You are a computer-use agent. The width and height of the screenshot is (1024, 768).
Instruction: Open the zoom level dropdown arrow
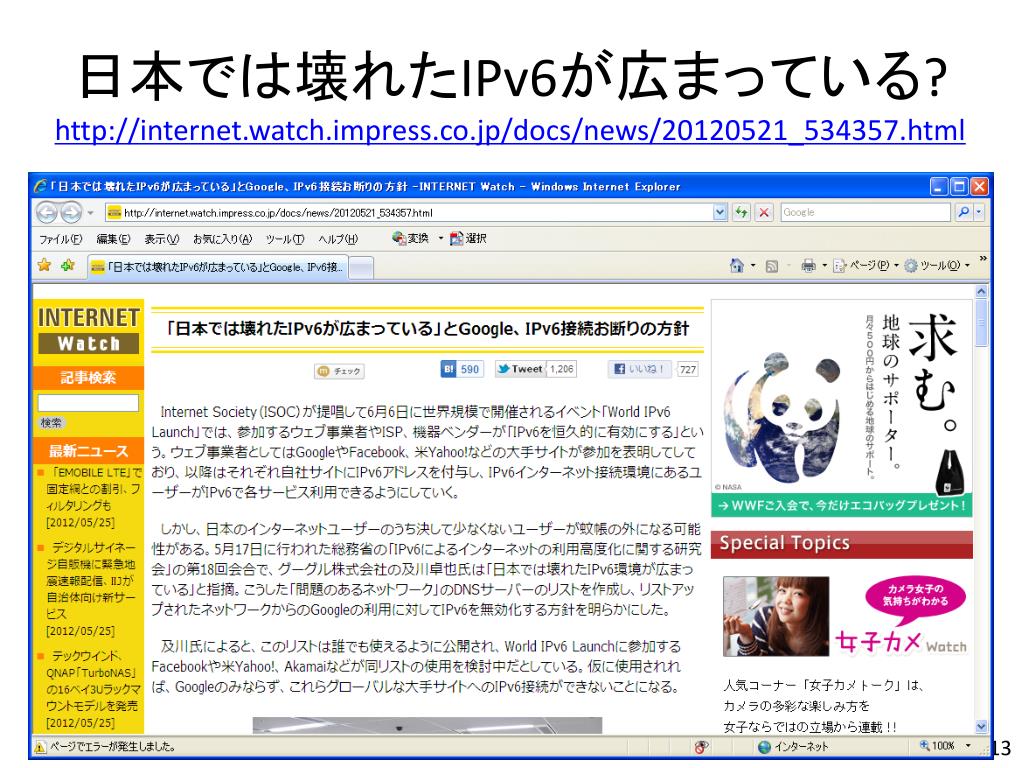[968, 746]
